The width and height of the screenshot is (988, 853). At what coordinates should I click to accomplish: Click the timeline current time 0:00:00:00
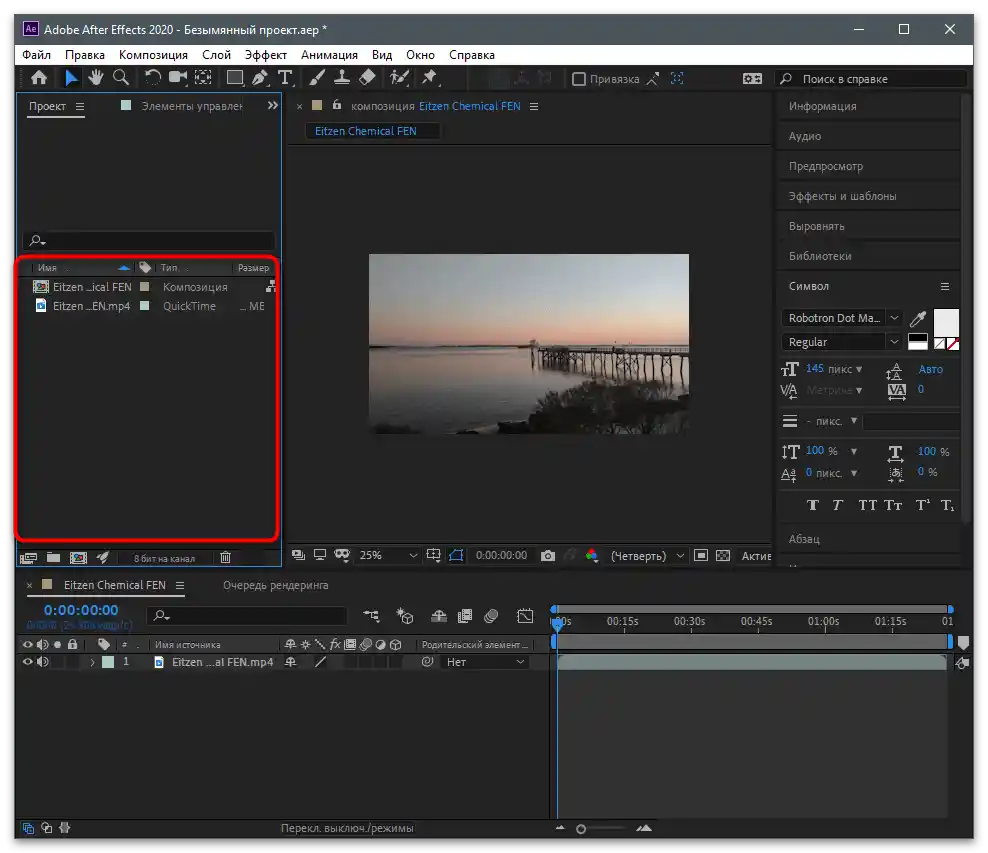tap(81, 610)
